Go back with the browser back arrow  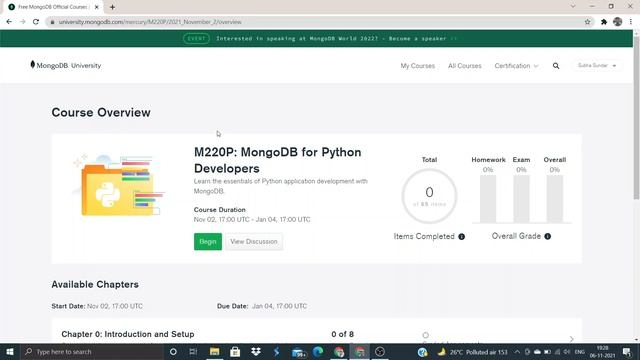pos(9,22)
